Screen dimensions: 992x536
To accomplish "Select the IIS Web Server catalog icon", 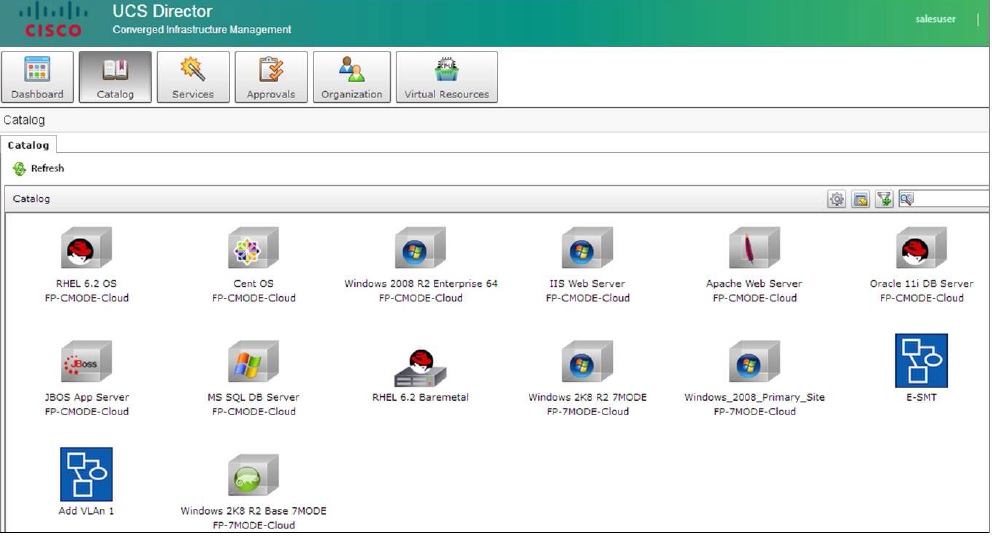I will coord(587,248).
